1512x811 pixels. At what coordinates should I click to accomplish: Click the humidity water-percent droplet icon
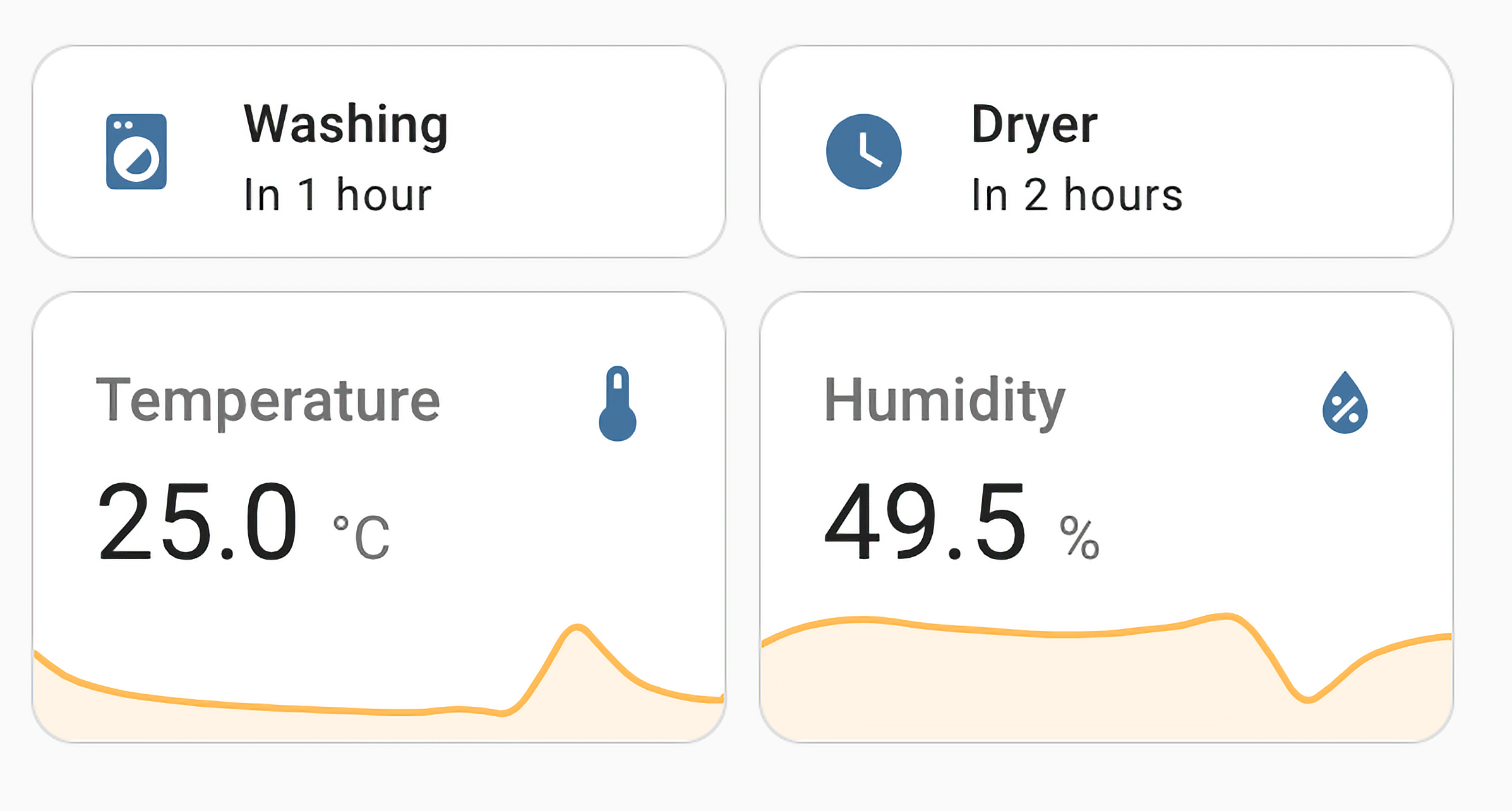tap(1345, 402)
